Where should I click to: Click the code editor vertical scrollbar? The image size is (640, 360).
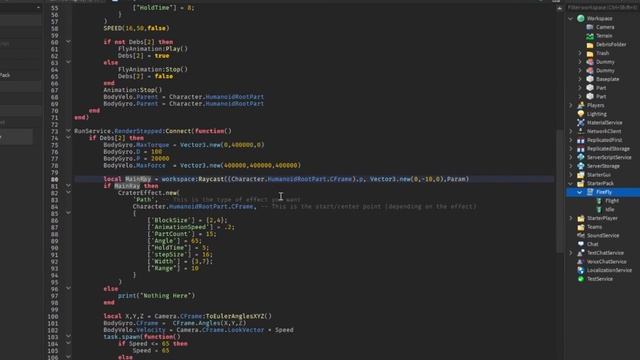(560, 191)
